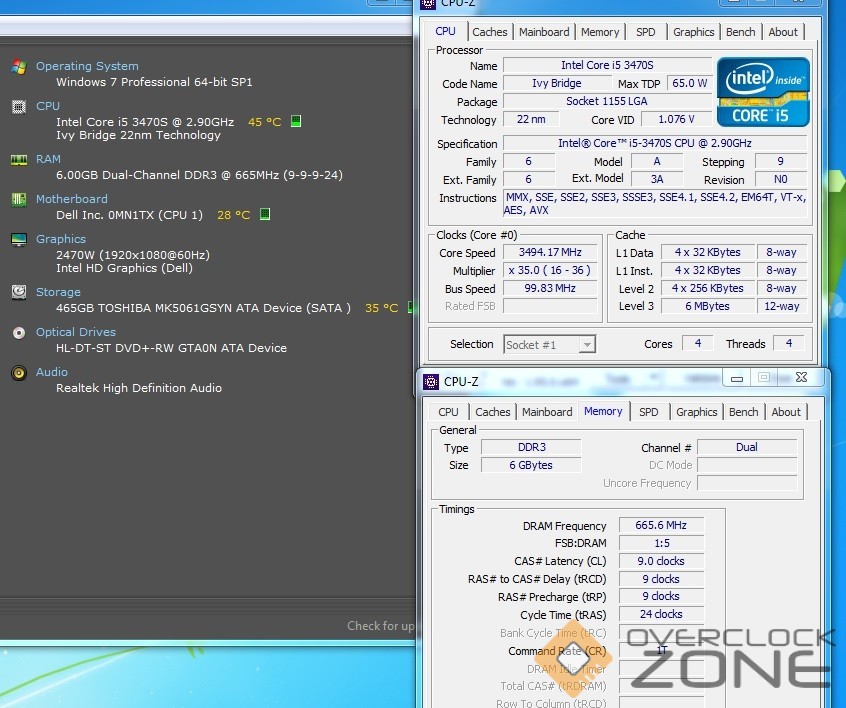Open Mainboard tab in the CPU-Z Memory window
Viewport: 846px width, 708px height.
coord(547,412)
